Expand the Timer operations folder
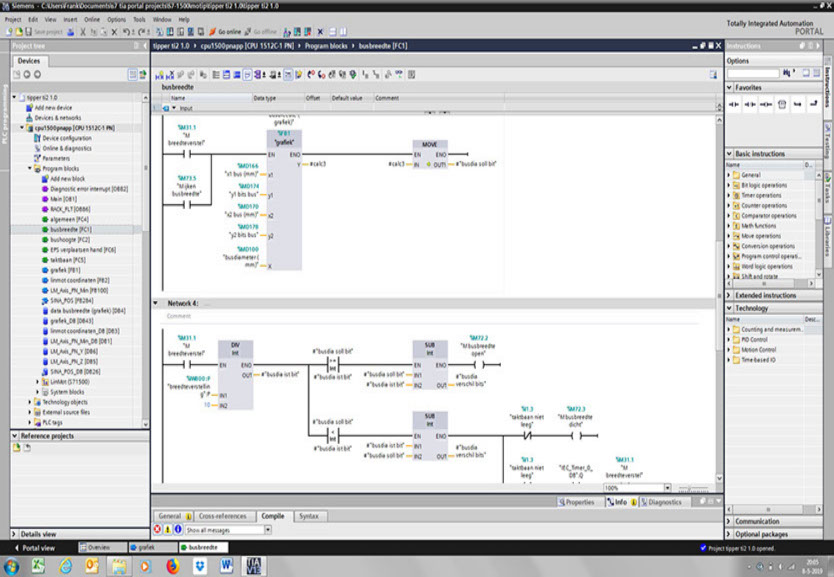This screenshot has width=834, height=577. click(x=729, y=195)
